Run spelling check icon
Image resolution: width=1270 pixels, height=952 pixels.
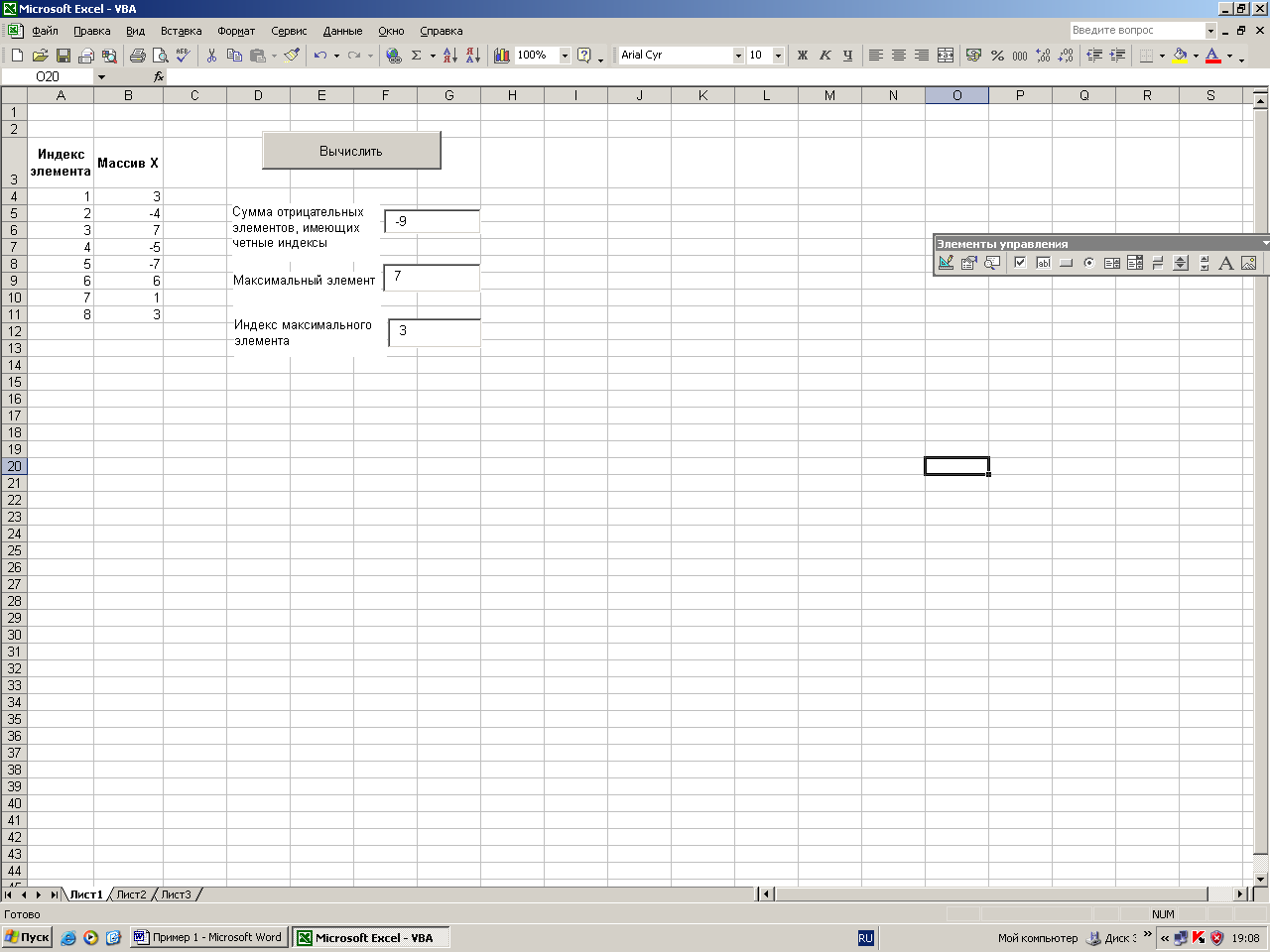183,56
